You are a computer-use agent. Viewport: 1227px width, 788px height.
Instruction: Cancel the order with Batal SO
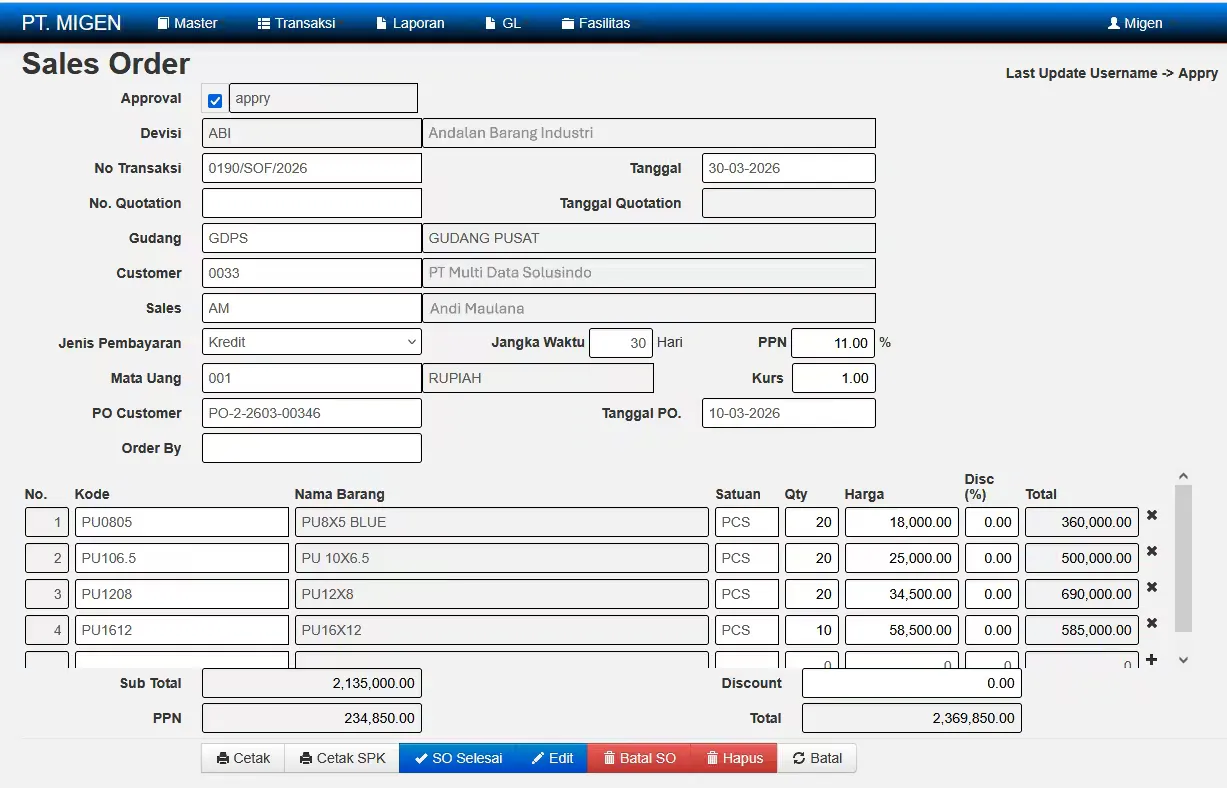pyautogui.click(x=640, y=759)
